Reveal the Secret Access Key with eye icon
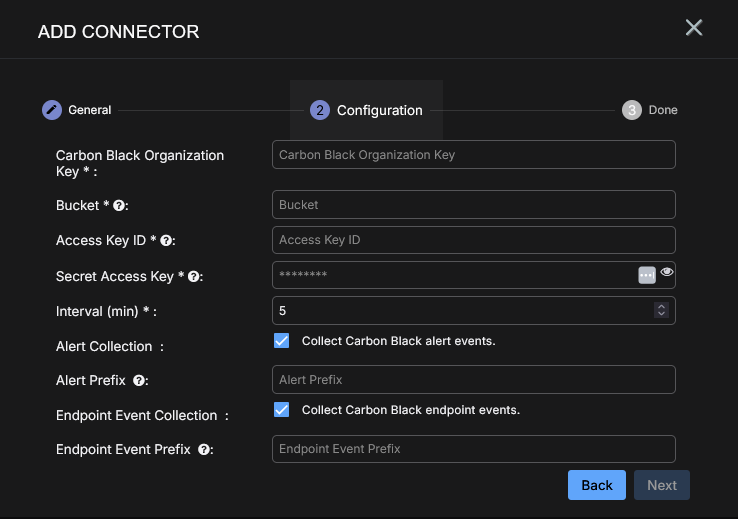The width and height of the screenshot is (738, 519). coord(666,272)
